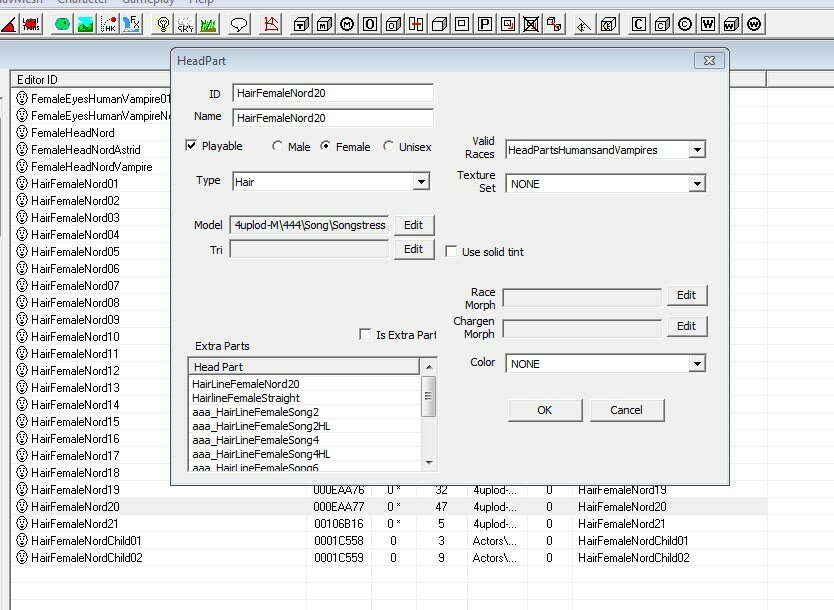Select HairFemaleNord21 in the Editor ID list
834x610 pixels.
click(x=75, y=524)
